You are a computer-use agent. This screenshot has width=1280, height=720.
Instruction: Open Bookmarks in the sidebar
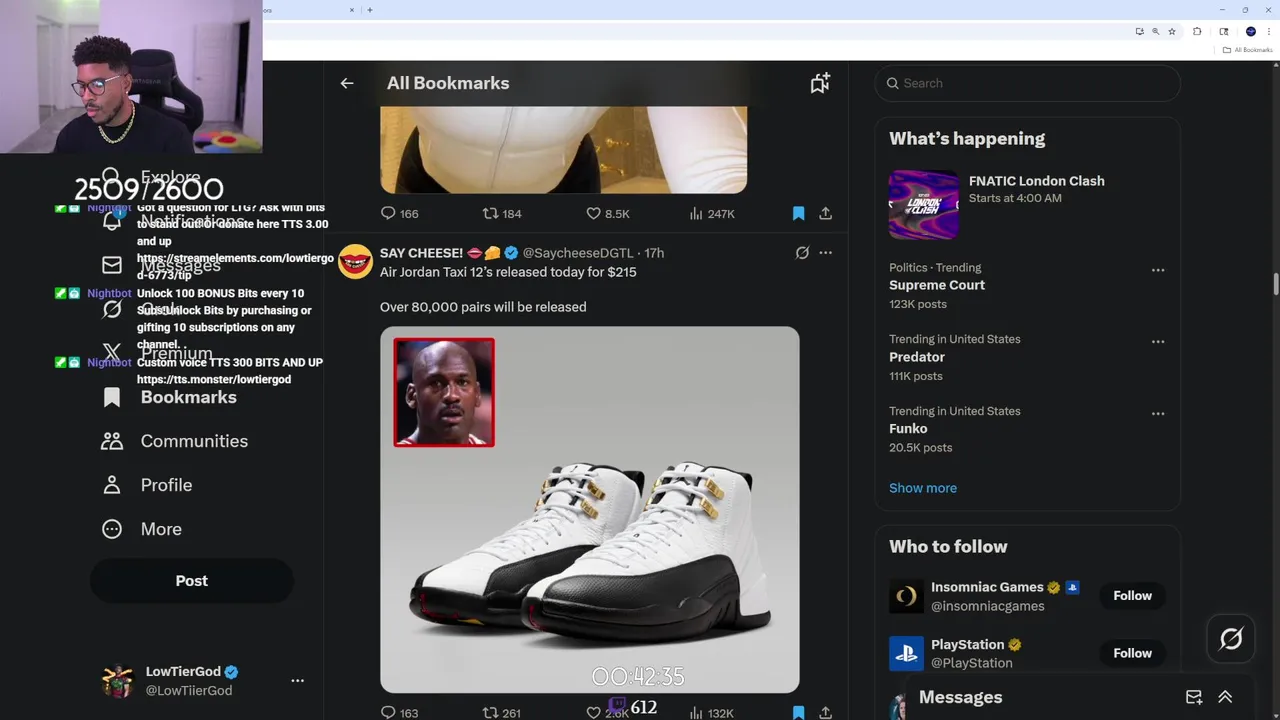[170, 397]
